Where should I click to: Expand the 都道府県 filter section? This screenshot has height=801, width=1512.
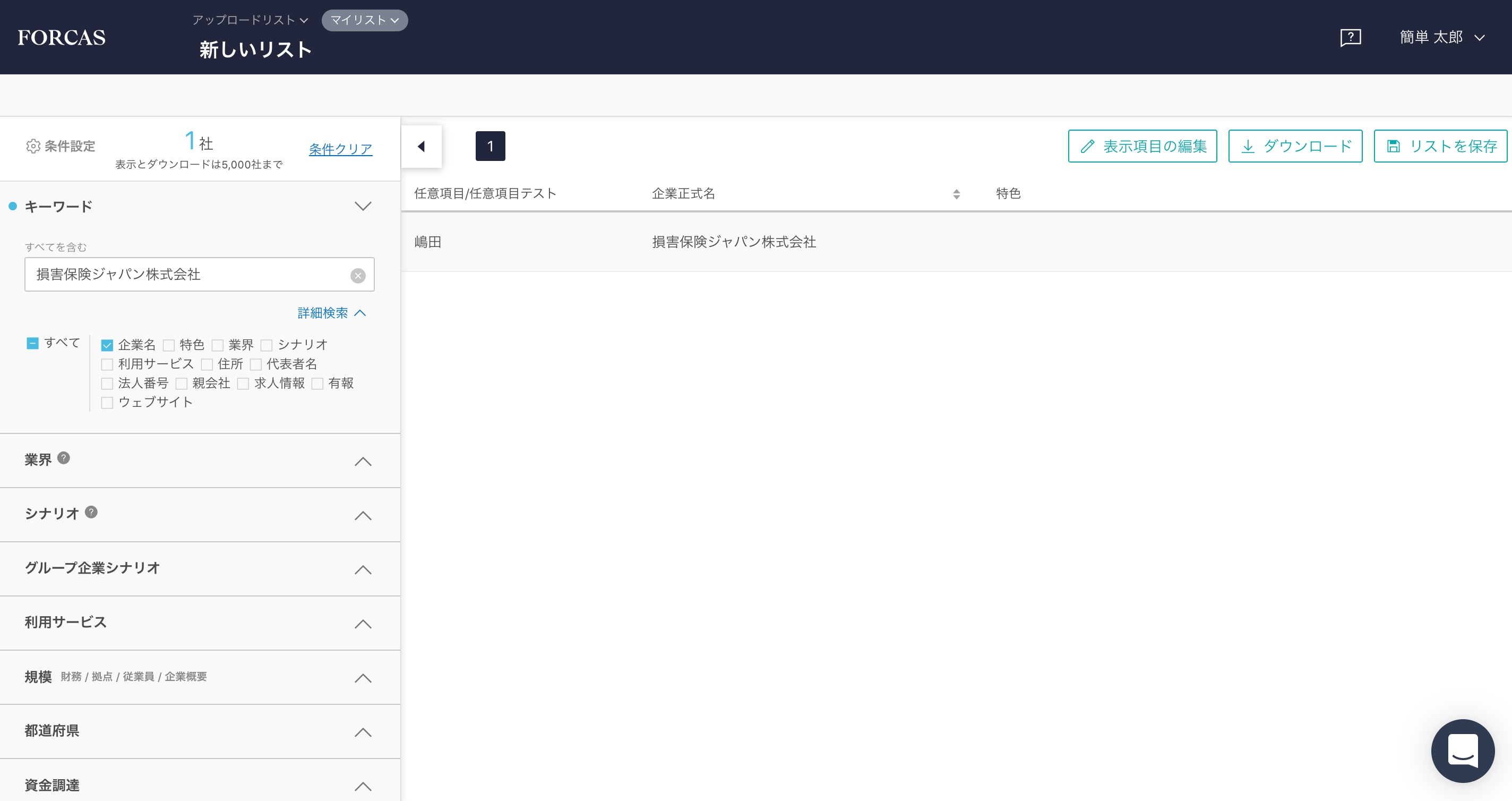click(363, 732)
